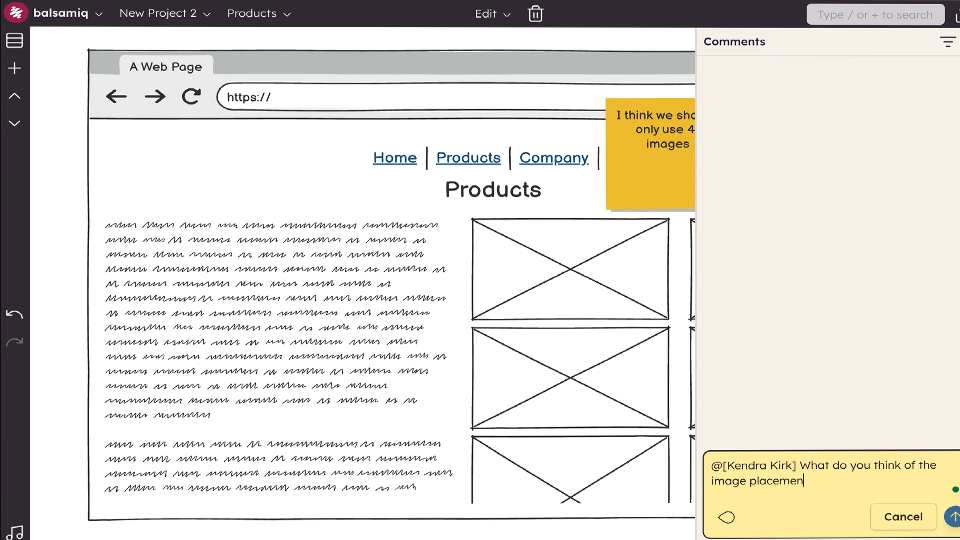The image size is (960, 540).
Task: Click the Home link in mockup
Action: [x=395, y=158]
